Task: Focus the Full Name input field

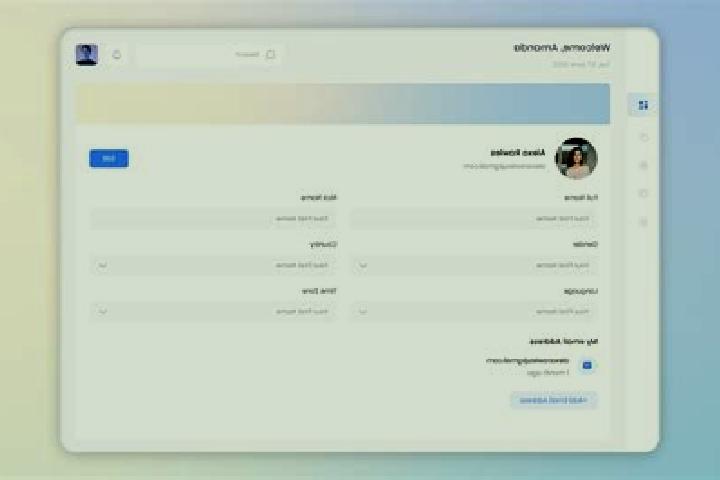Action: click(x=474, y=219)
